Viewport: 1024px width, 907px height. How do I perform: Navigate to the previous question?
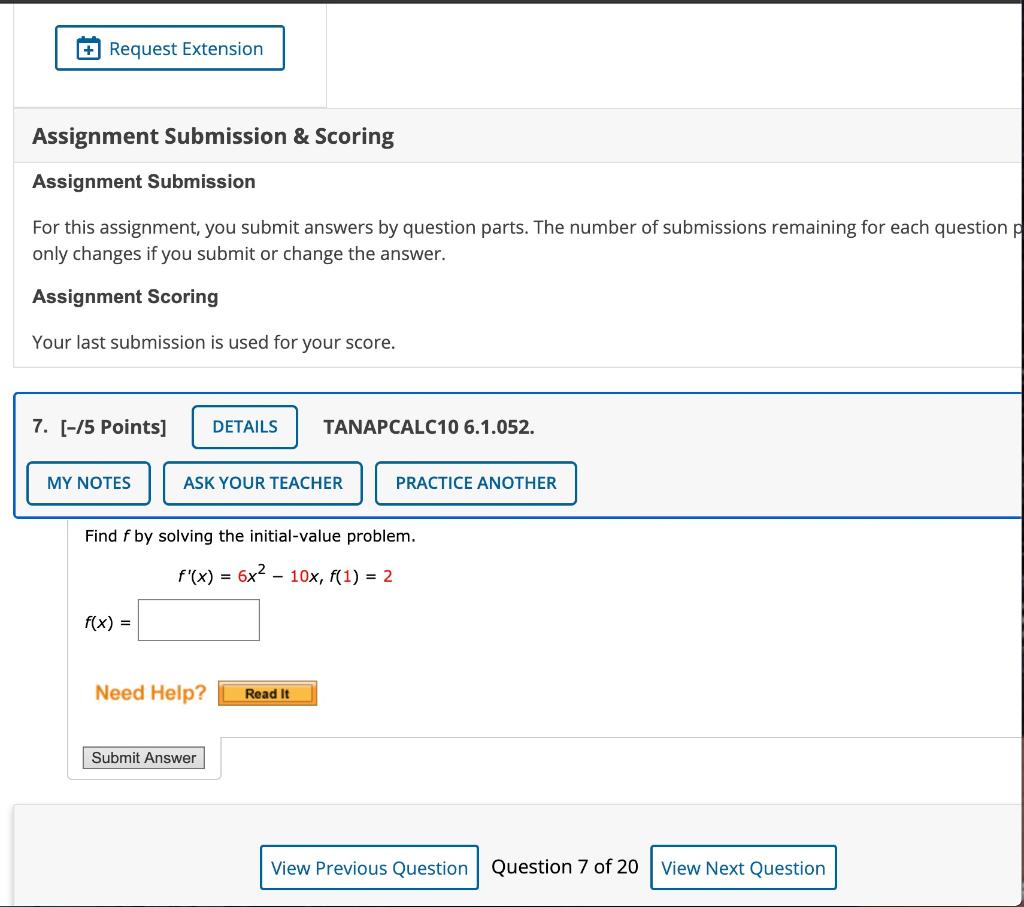point(369,867)
